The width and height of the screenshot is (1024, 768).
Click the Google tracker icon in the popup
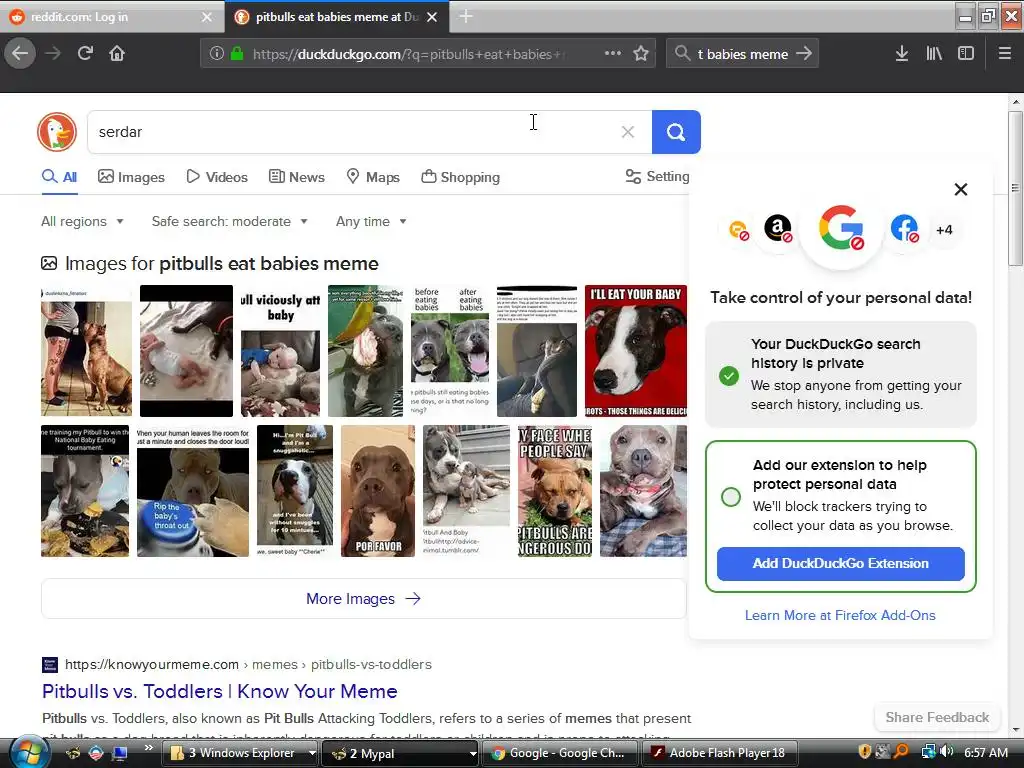click(841, 228)
